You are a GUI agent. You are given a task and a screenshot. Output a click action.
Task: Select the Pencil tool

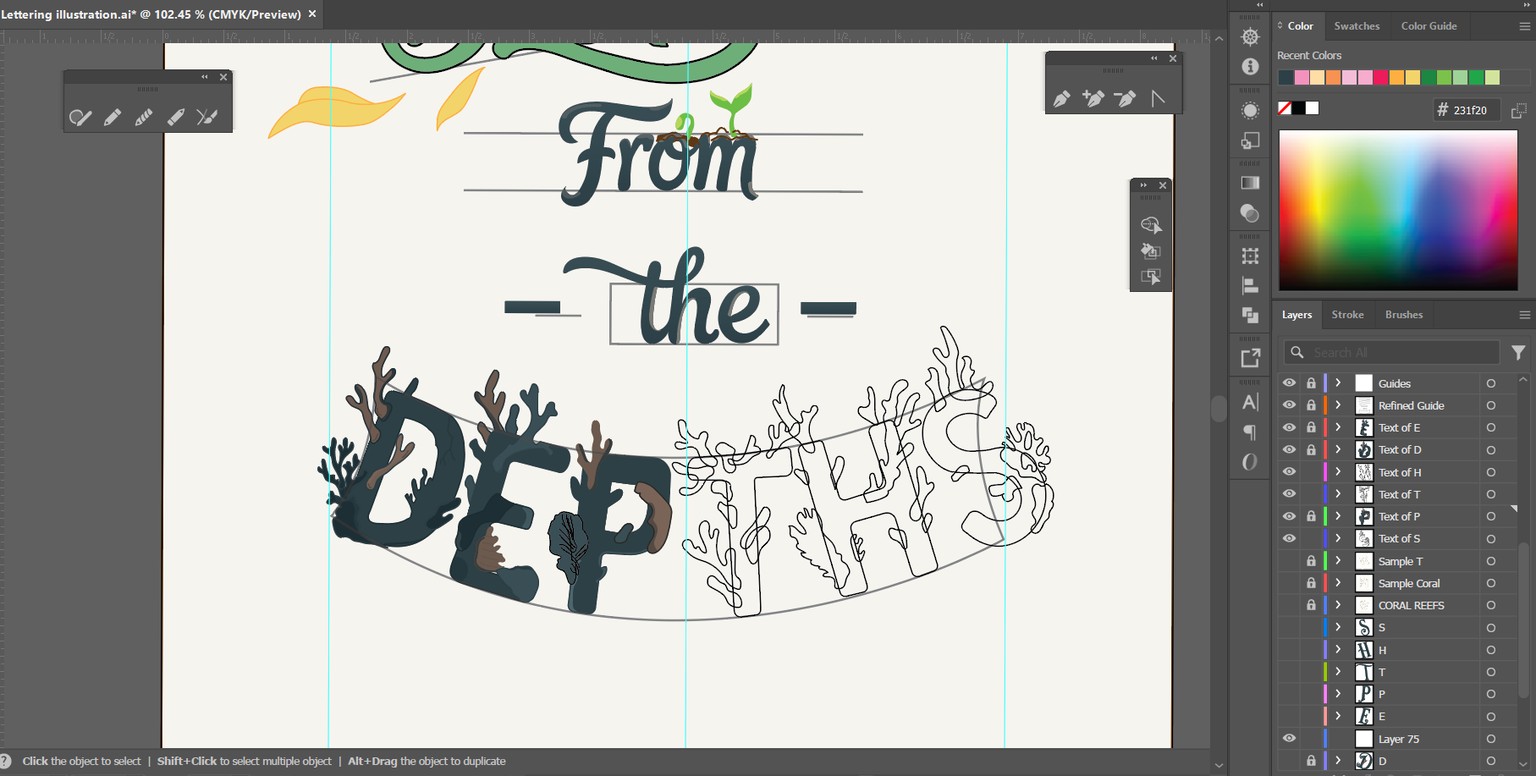pyautogui.click(x=113, y=117)
